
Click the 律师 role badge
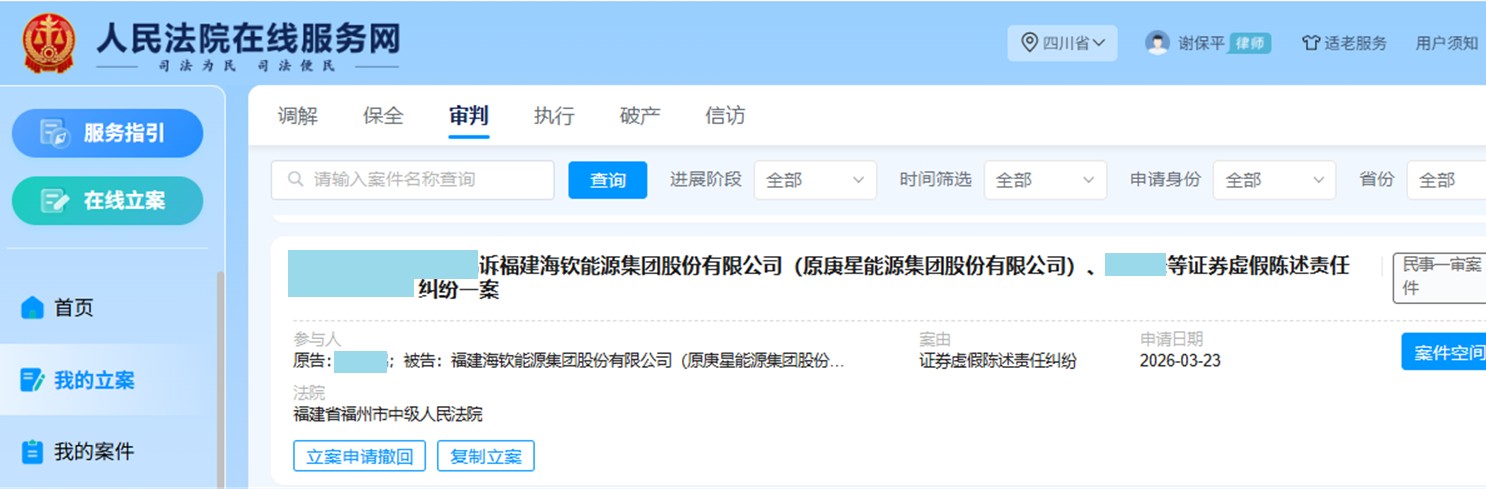pos(1249,43)
